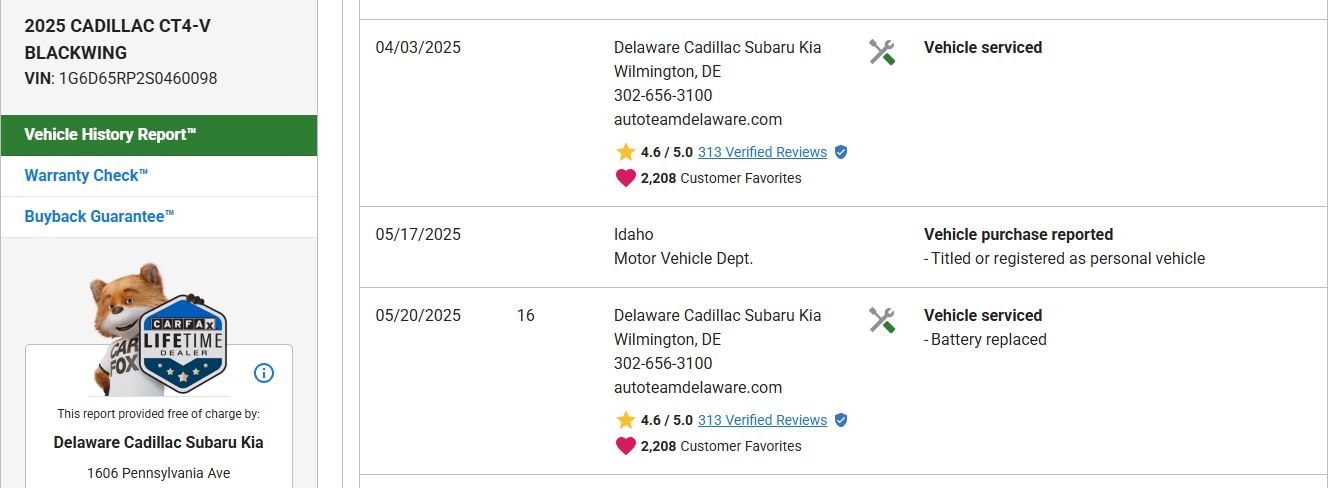Click the pink heart favorites icon in 04/03/2025 entry
The image size is (1344, 488).
click(626, 178)
